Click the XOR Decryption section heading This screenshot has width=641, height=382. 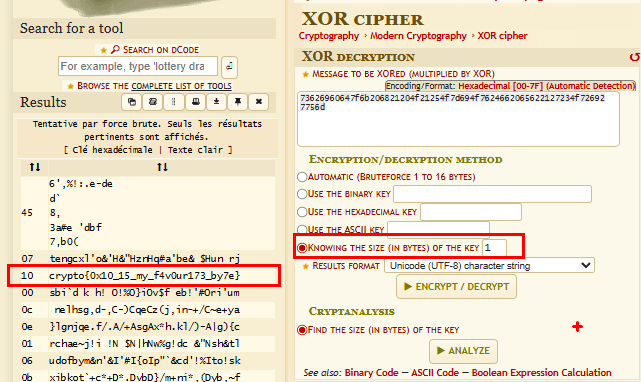359,57
